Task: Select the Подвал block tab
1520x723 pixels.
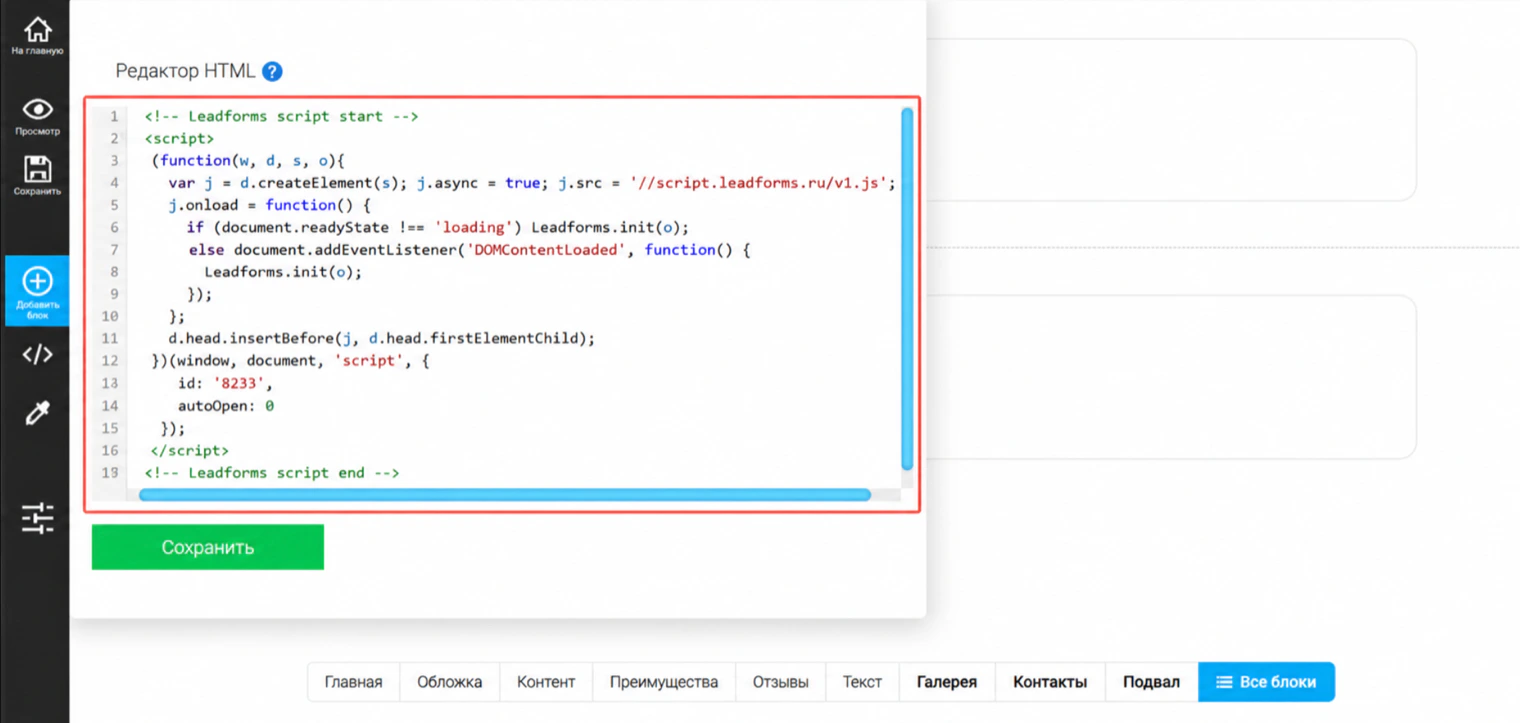Action: pyautogui.click(x=1151, y=682)
